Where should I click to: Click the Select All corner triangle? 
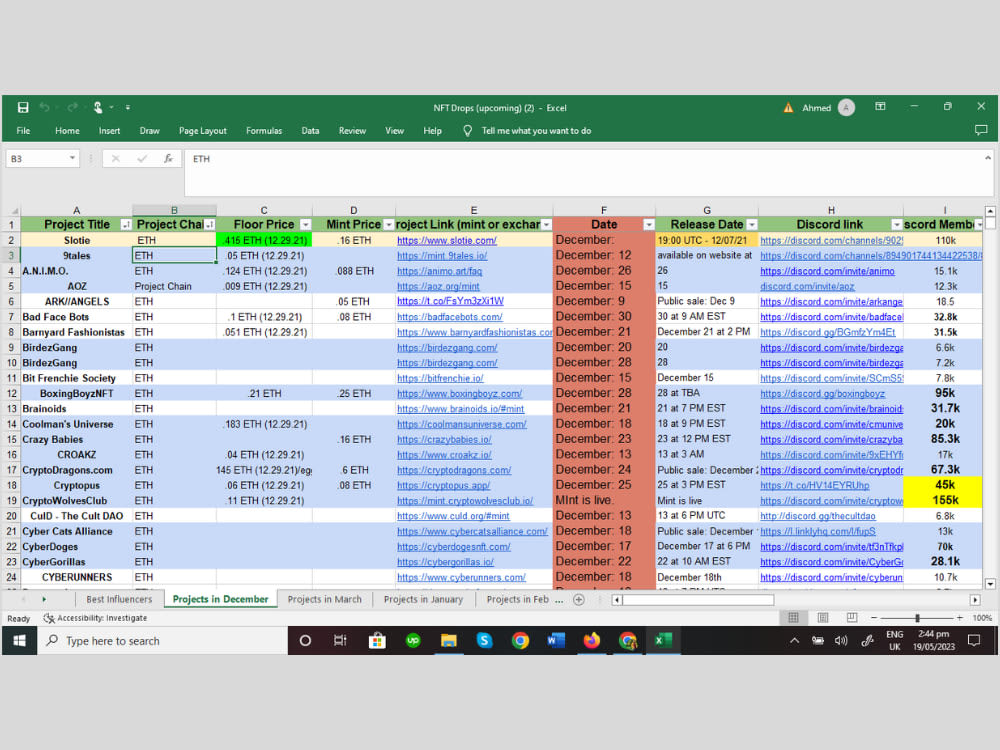(x=13, y=210)
